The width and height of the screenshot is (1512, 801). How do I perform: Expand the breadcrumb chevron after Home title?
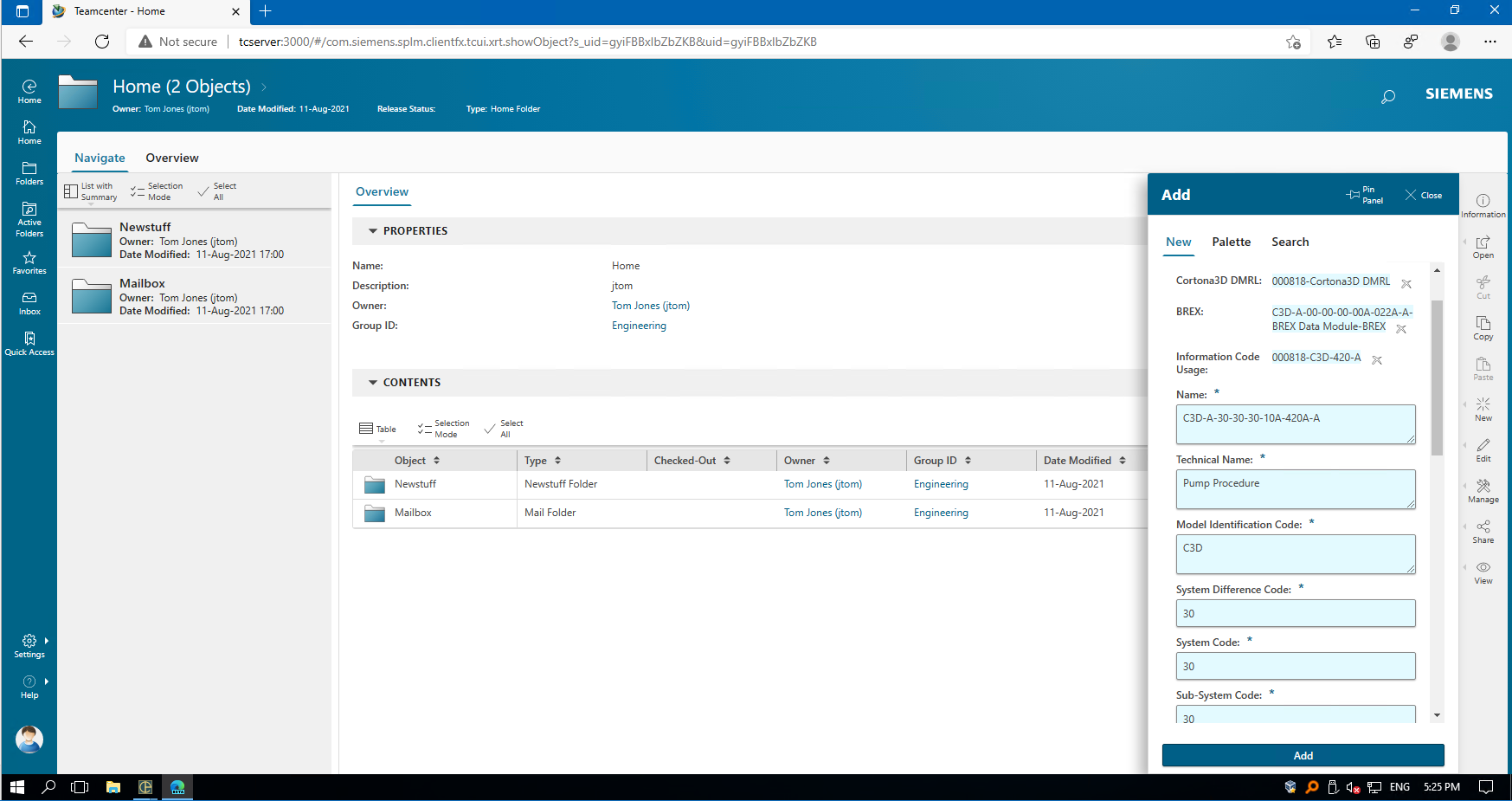pyautogui.click(x=264, y=87)
